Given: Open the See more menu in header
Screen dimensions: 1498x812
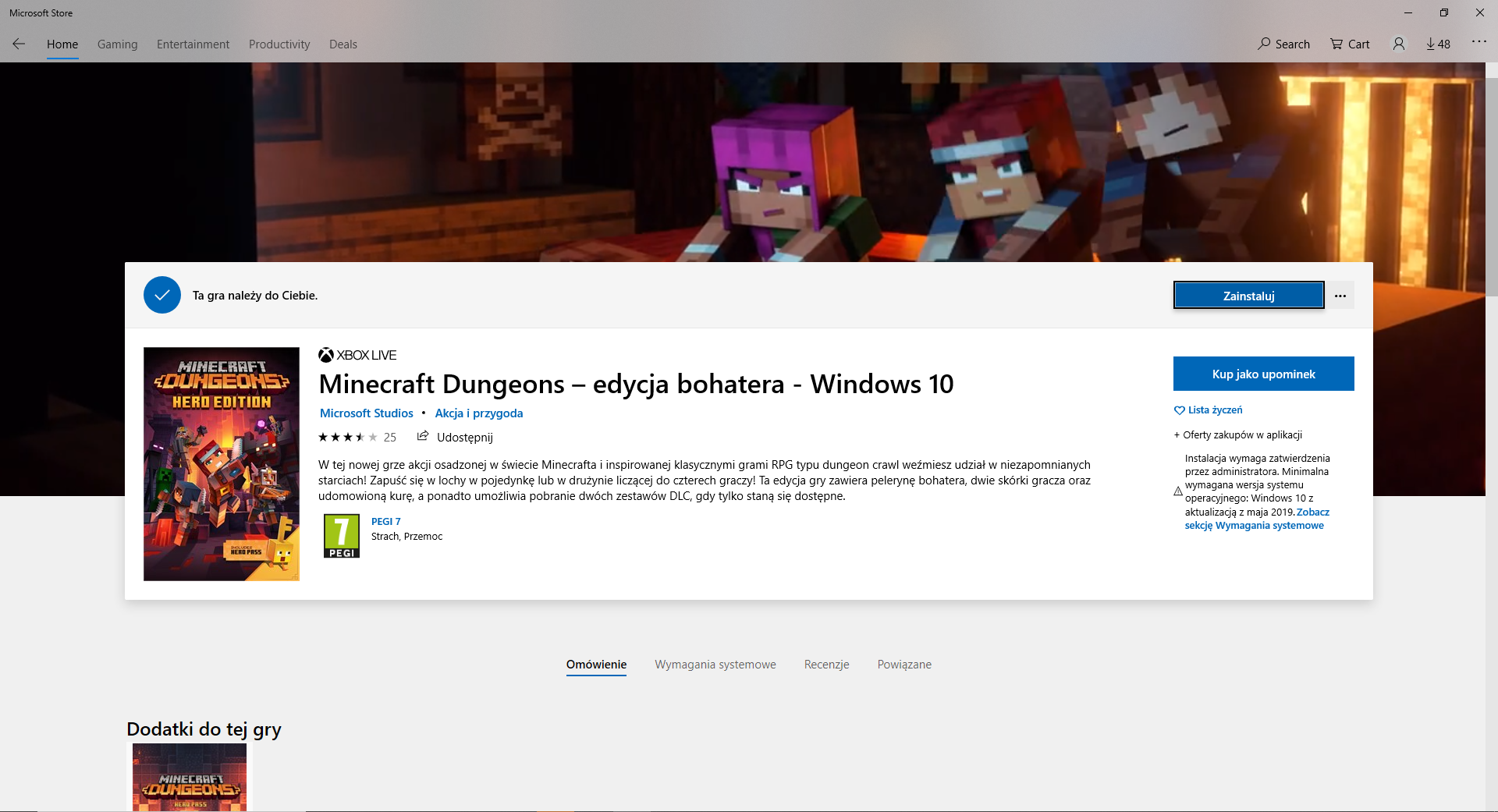Looking at the screenshot, I should [1478, 41].
